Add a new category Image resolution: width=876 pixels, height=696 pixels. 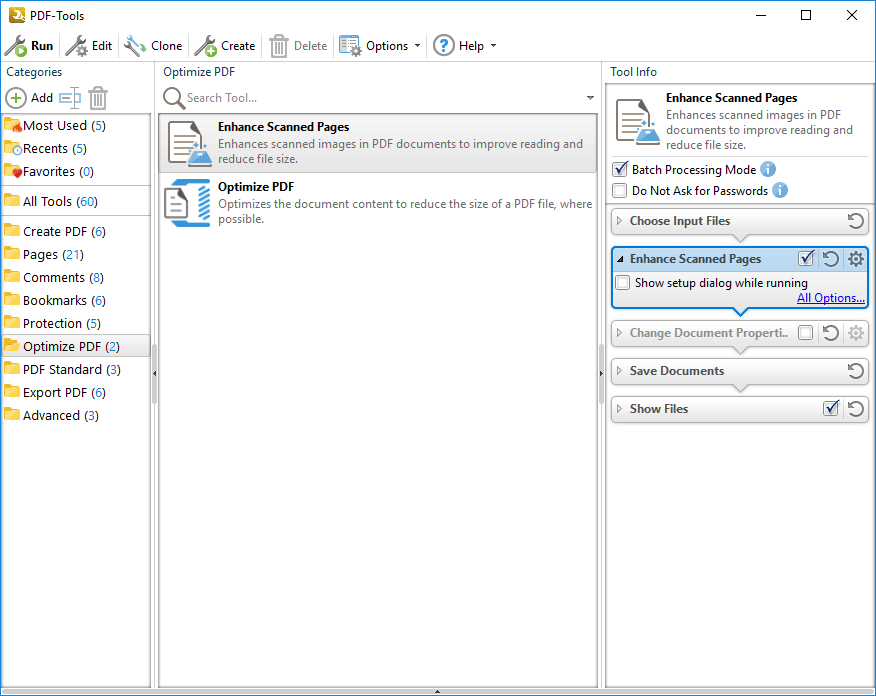pyautogui.click(x=30, y=98)
